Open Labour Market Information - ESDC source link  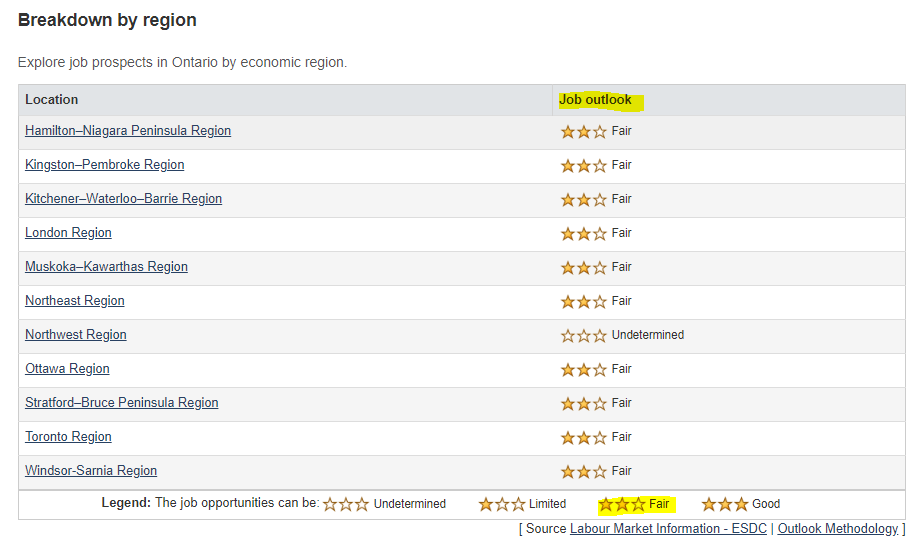pos(670,529)
